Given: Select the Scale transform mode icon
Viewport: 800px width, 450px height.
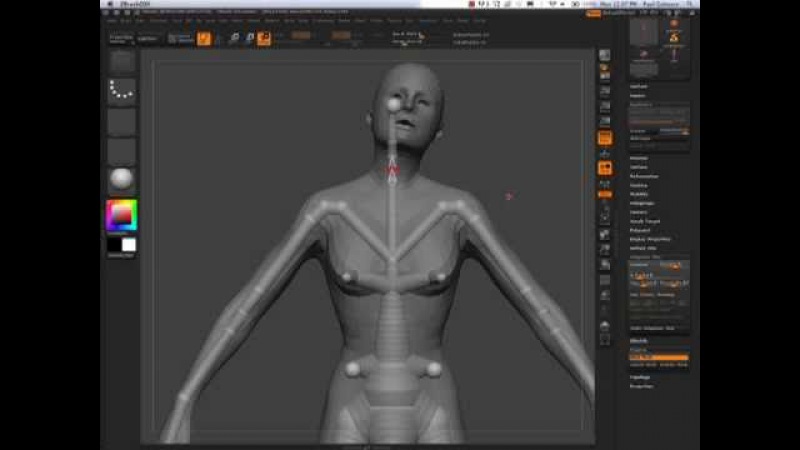Looking at the screenshot, I should (x=248, y=38).
